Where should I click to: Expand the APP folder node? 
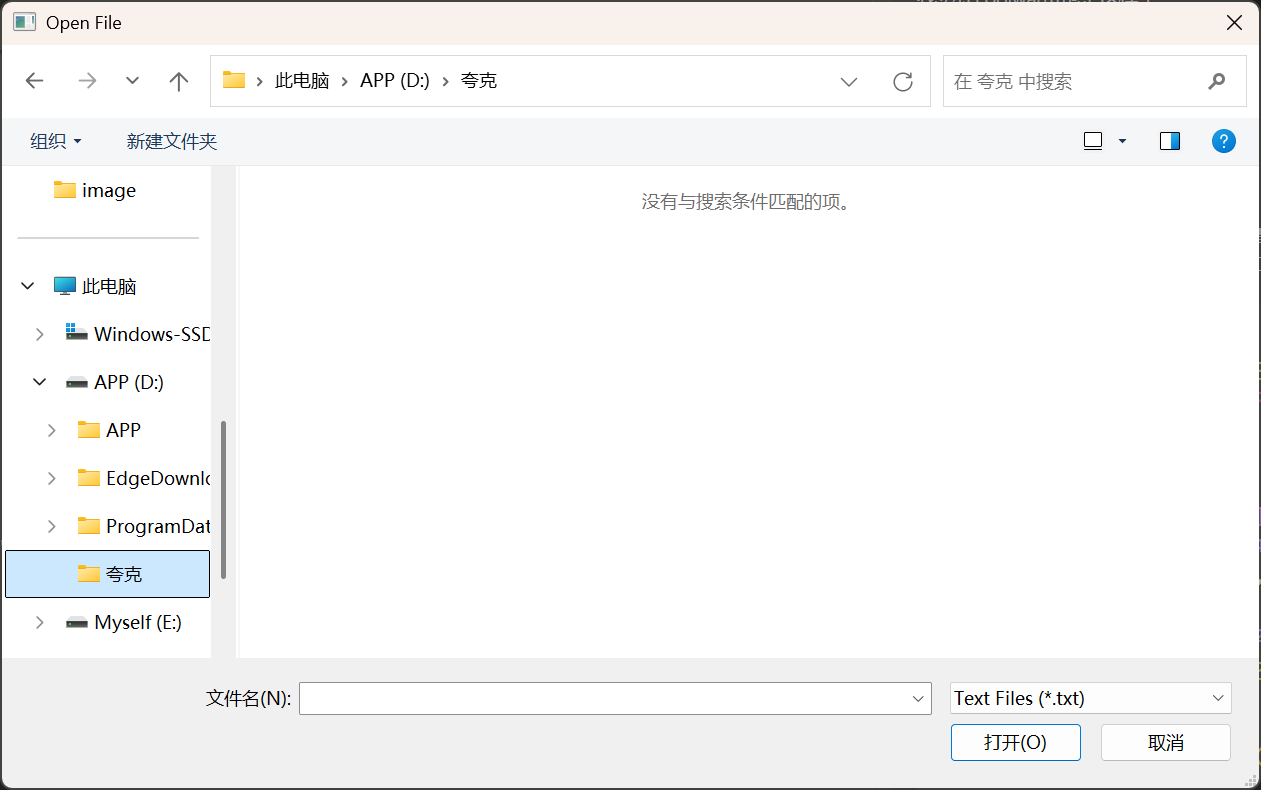pyautogui.click(x=52, y=430)
